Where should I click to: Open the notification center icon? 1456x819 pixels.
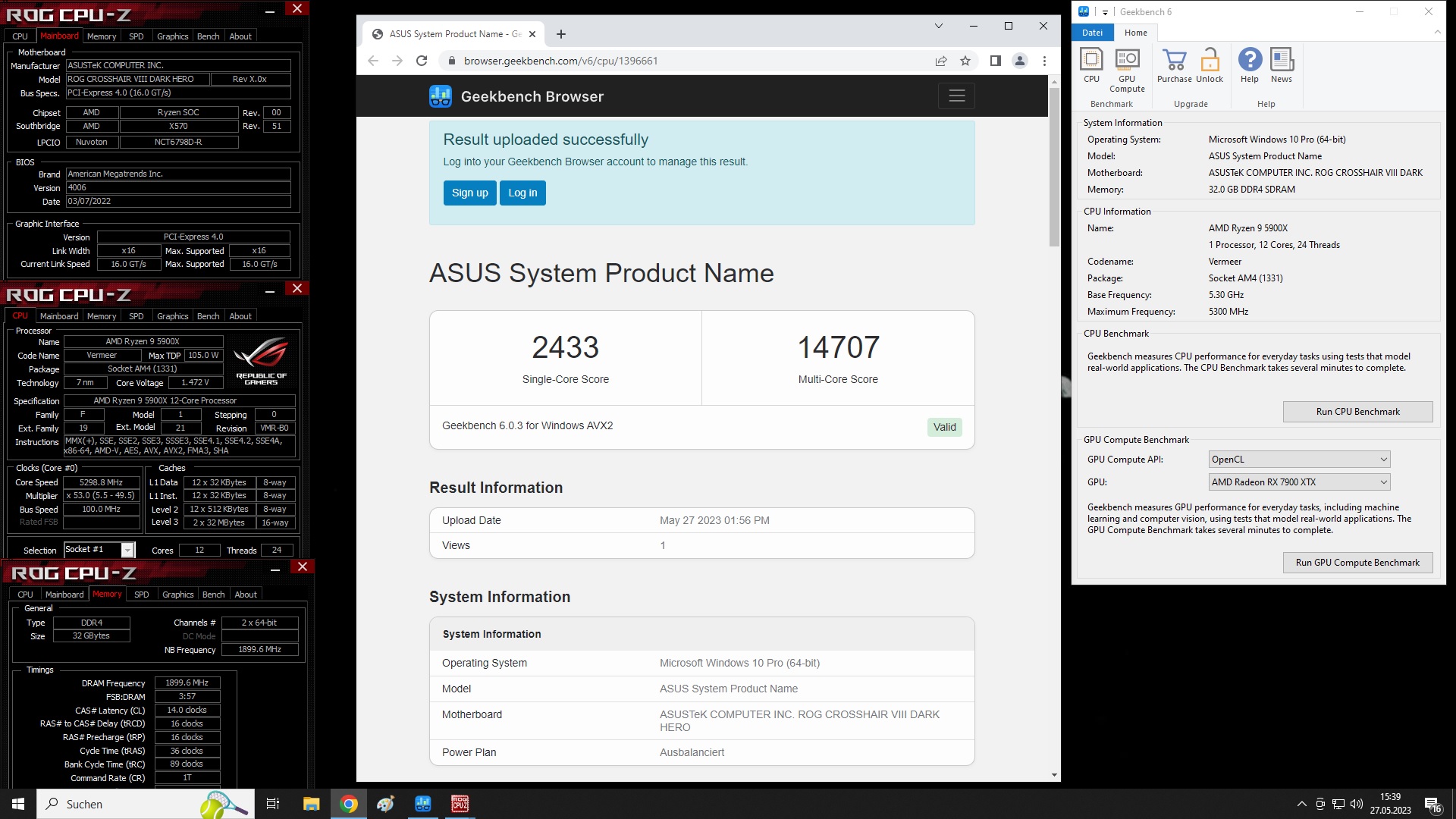point(1433,805)
